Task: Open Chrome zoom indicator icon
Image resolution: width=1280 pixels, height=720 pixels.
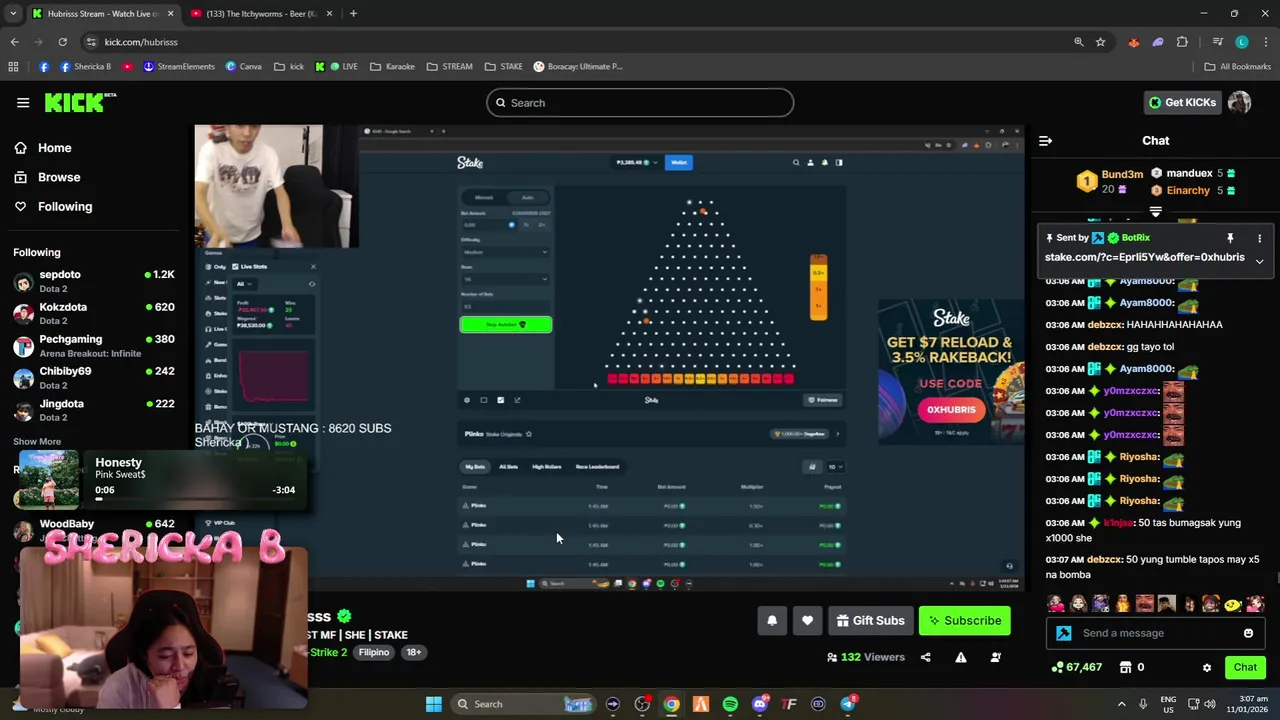Action: click(x=1078, y=42)
